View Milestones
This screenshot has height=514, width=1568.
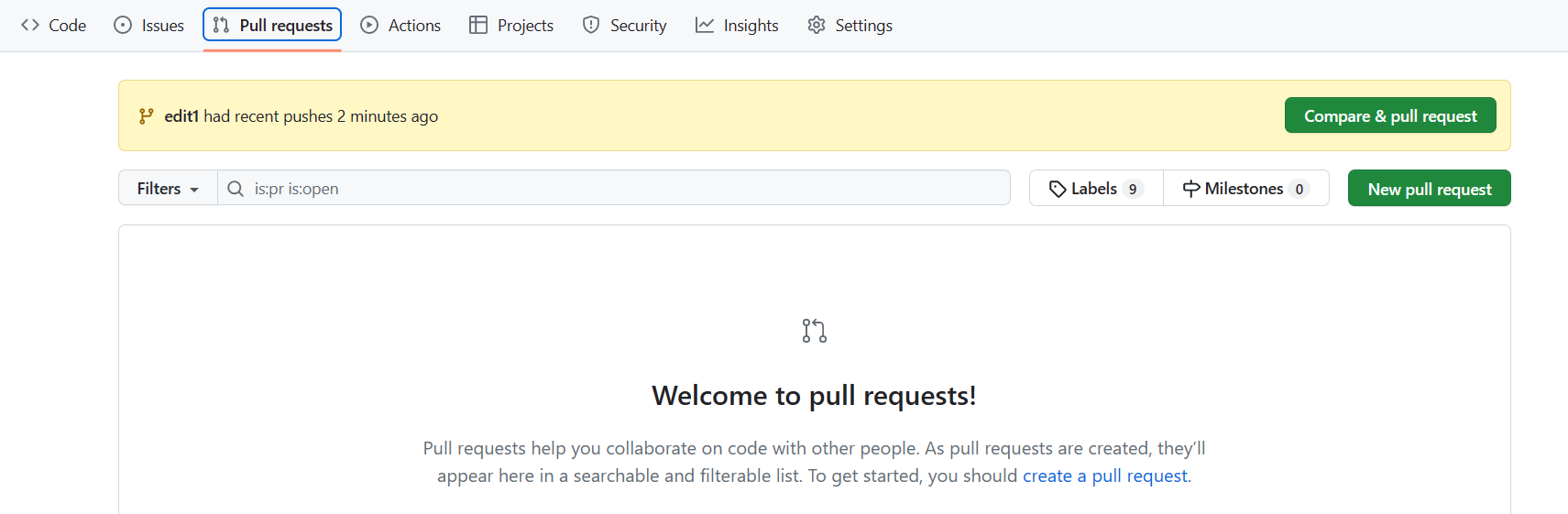tap(1245, 189)
